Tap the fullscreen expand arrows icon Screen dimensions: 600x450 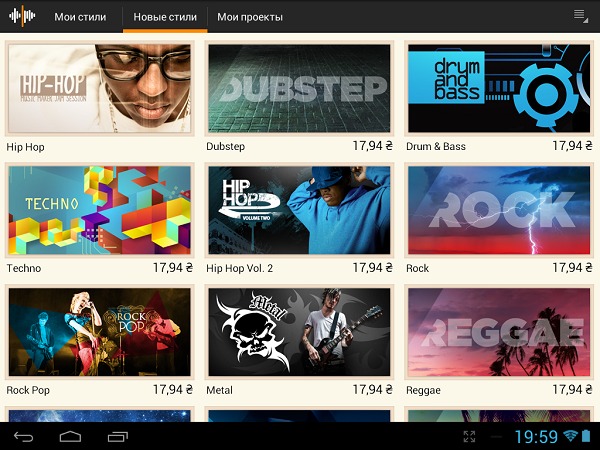coord(469,437)
